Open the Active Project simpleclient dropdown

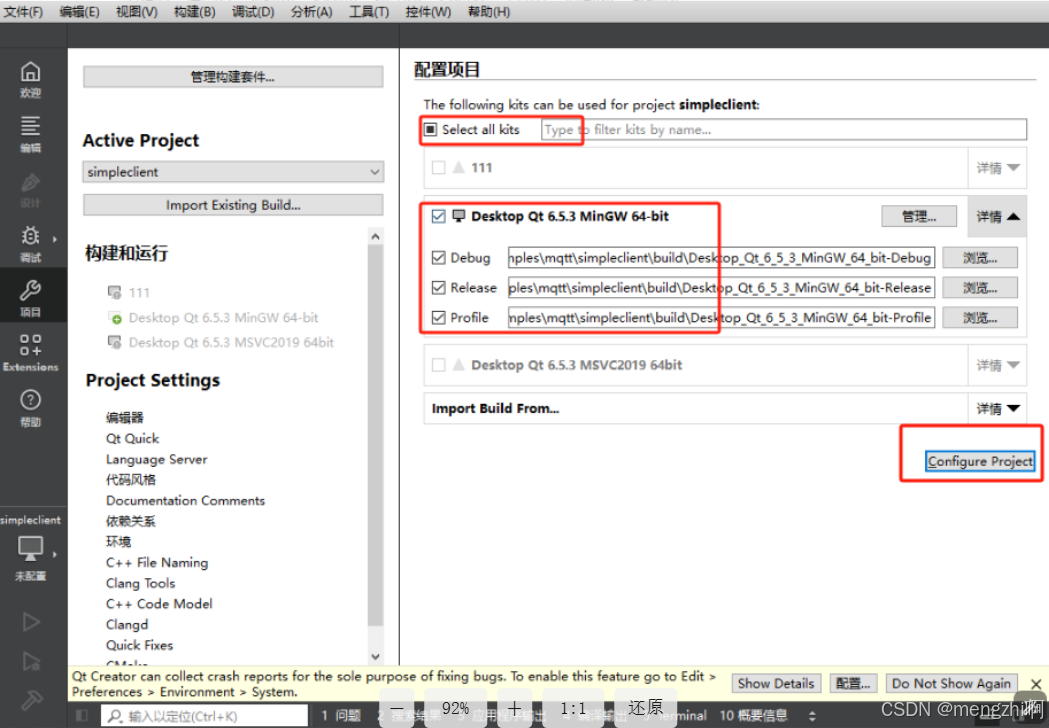[x=233, y=171]
